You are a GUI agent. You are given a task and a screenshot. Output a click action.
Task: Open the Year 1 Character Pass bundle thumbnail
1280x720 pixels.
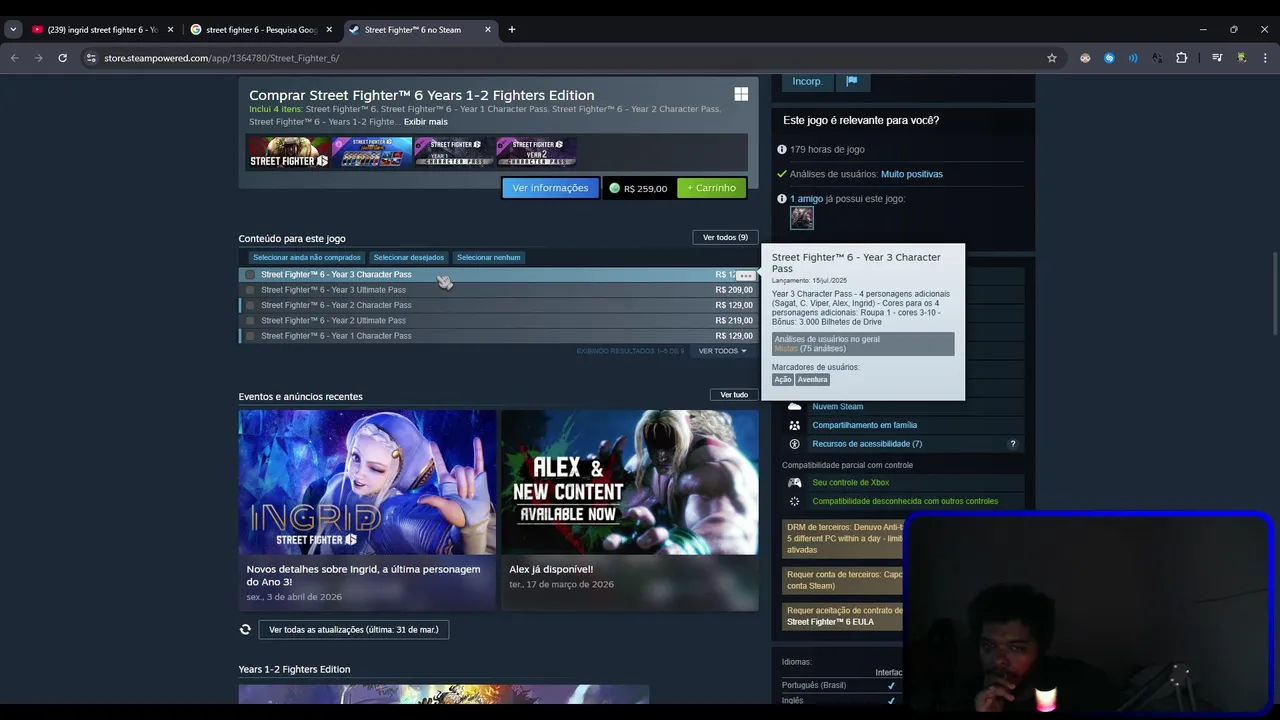[x=455, y=152]
